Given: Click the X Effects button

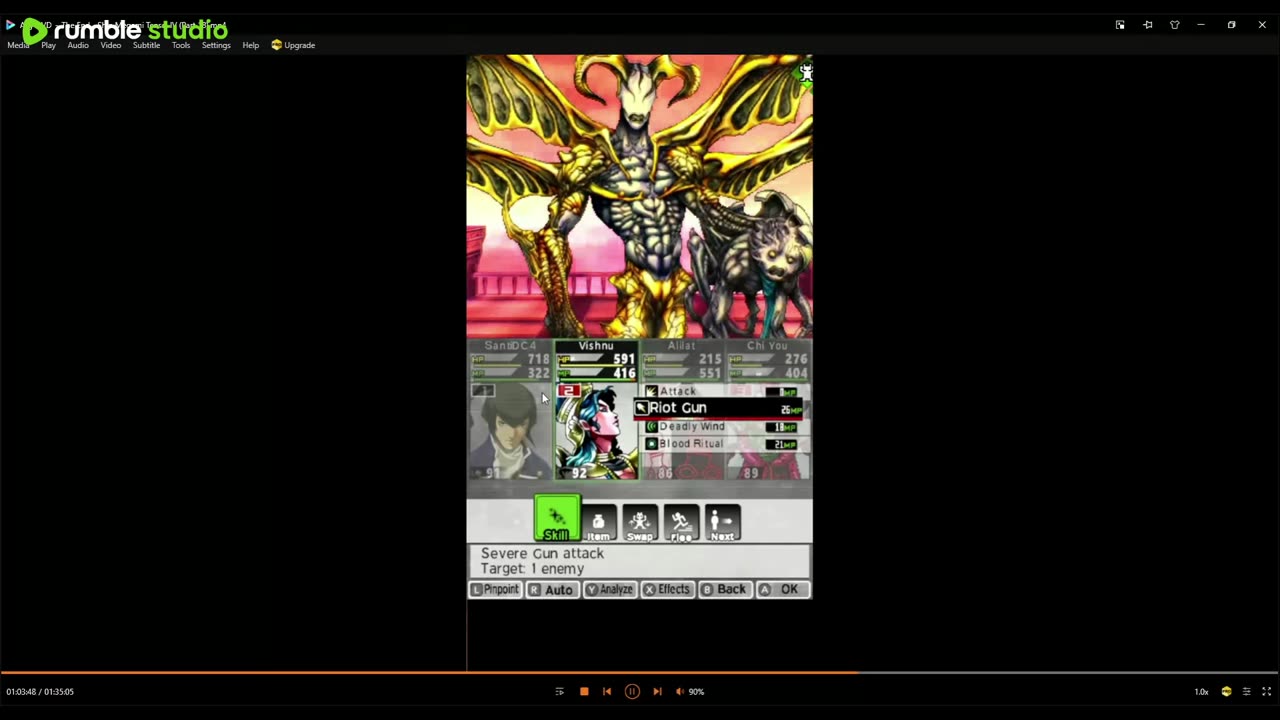Looking at the screenshot, I should click(x=667, y=590).
